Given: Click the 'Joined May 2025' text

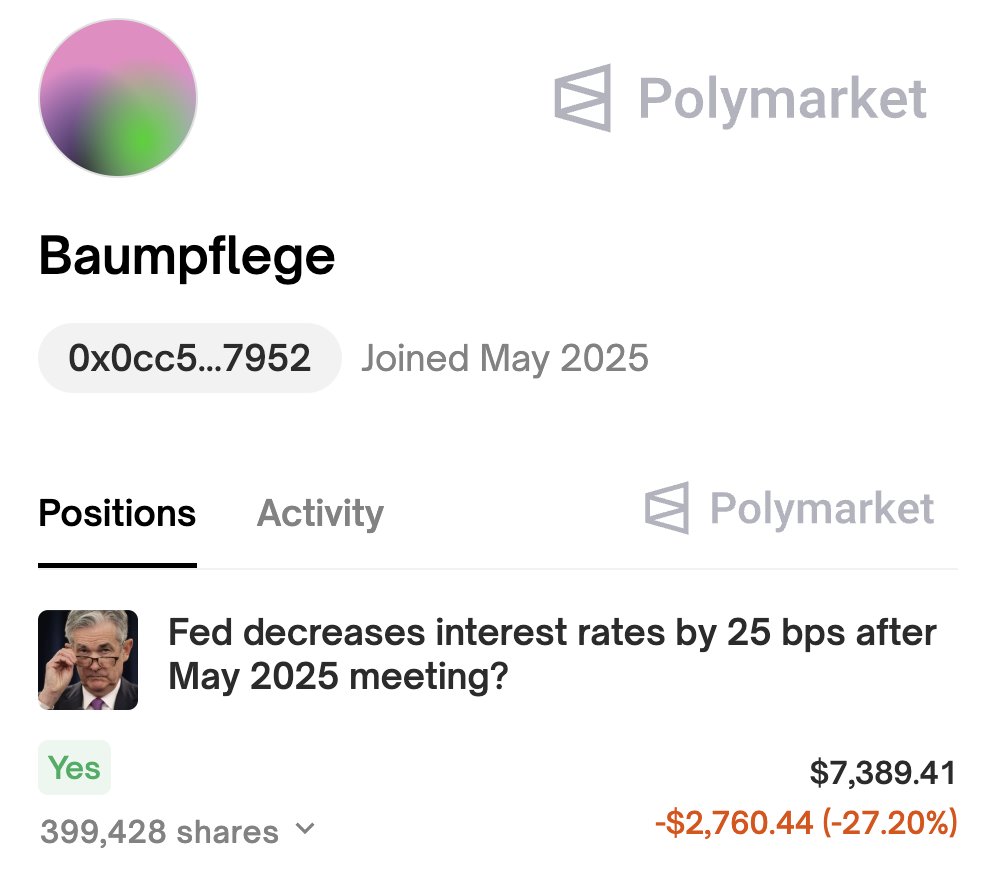Looking at the screenshot, I should point(505,357).
